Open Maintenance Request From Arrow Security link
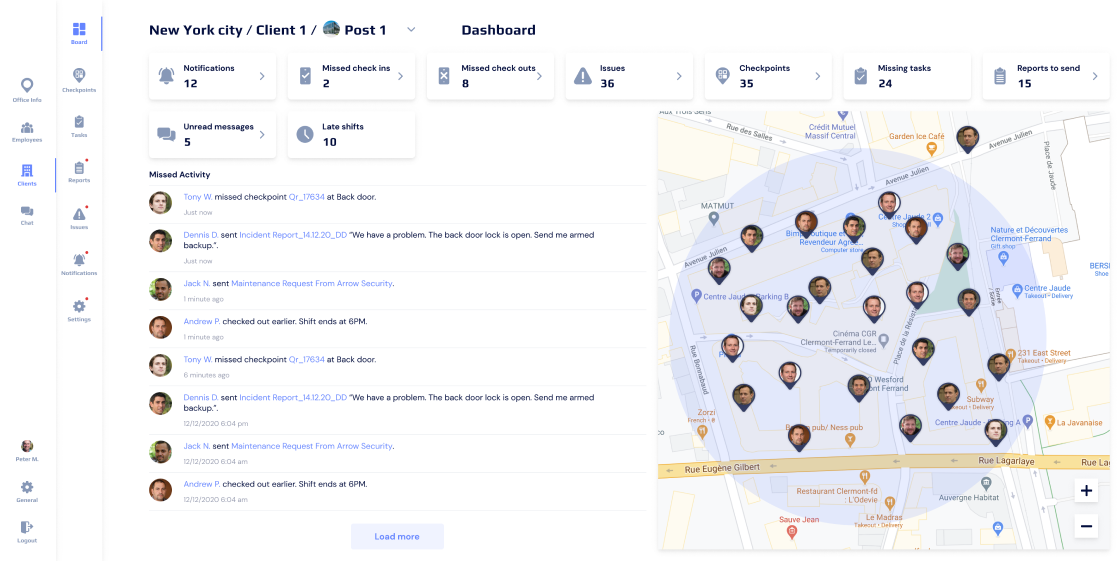Image resolution: width=1120 pixels, height=561 pixels. coord(312,284)
